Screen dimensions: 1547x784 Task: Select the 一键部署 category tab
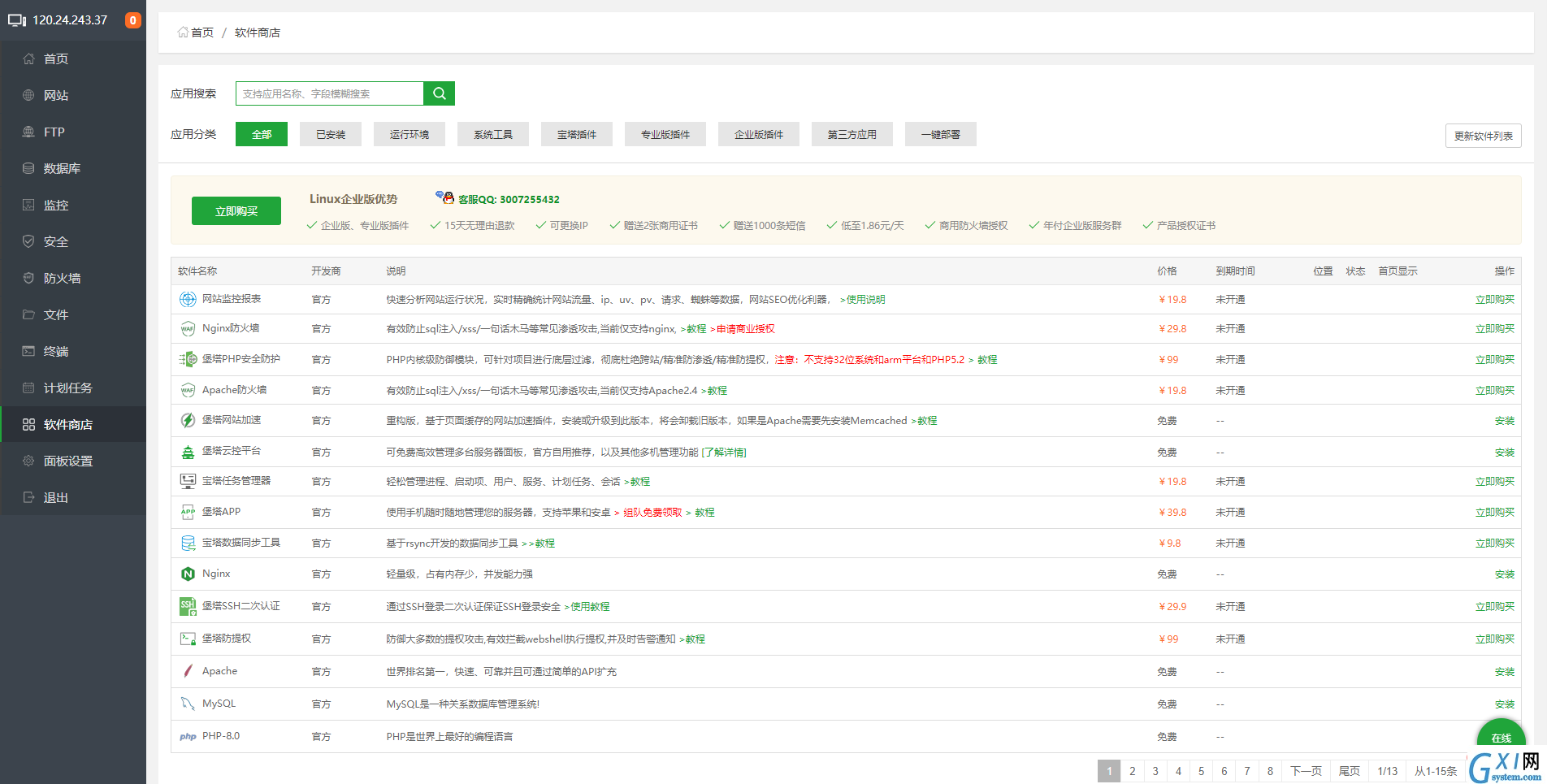(941, 134)
